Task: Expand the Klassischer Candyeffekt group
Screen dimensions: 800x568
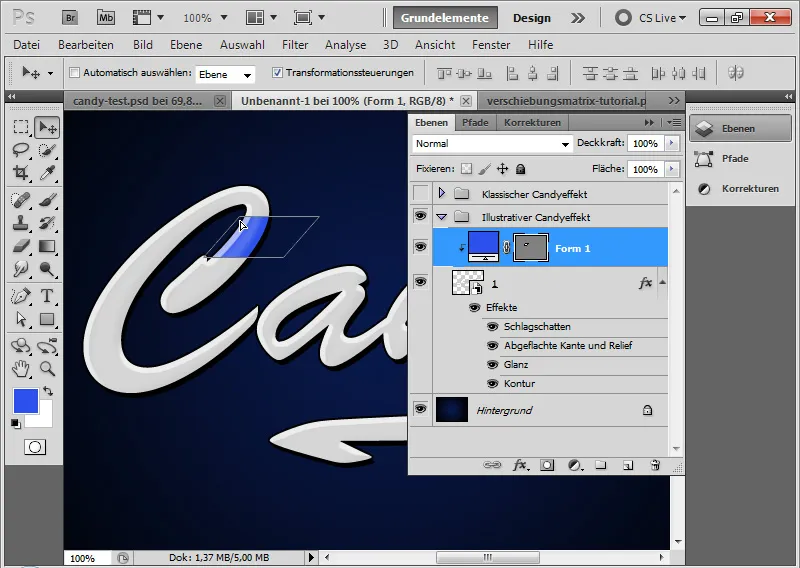Action: click(442, 193)
